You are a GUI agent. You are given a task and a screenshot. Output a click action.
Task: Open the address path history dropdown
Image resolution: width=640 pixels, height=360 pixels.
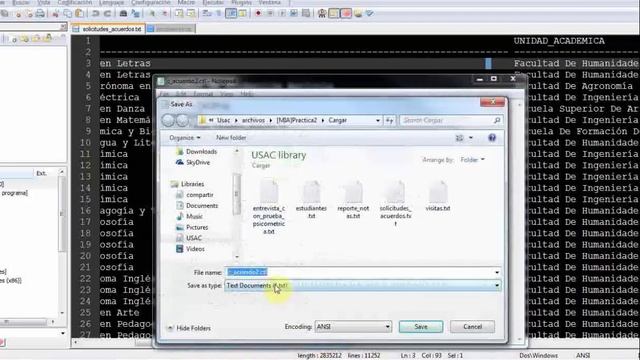378,120
